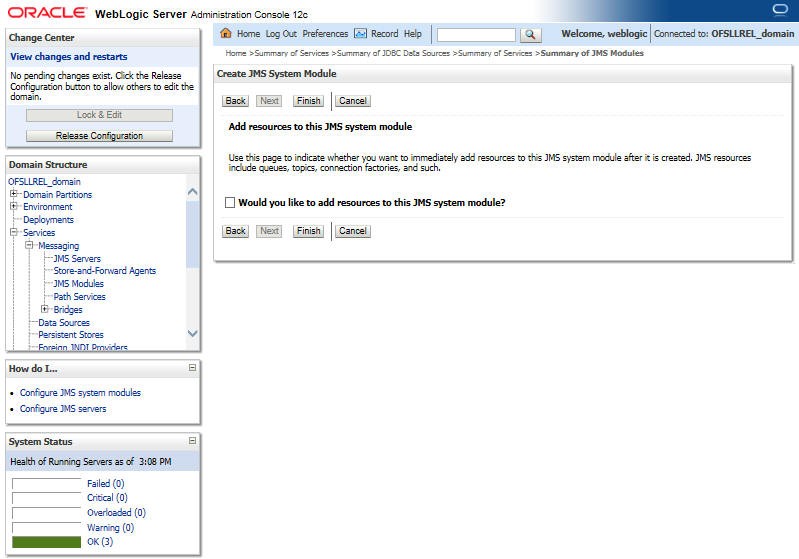
Task: Open Summary of JDBC Data Sources breadcrumb
Action: coord(393,53)
